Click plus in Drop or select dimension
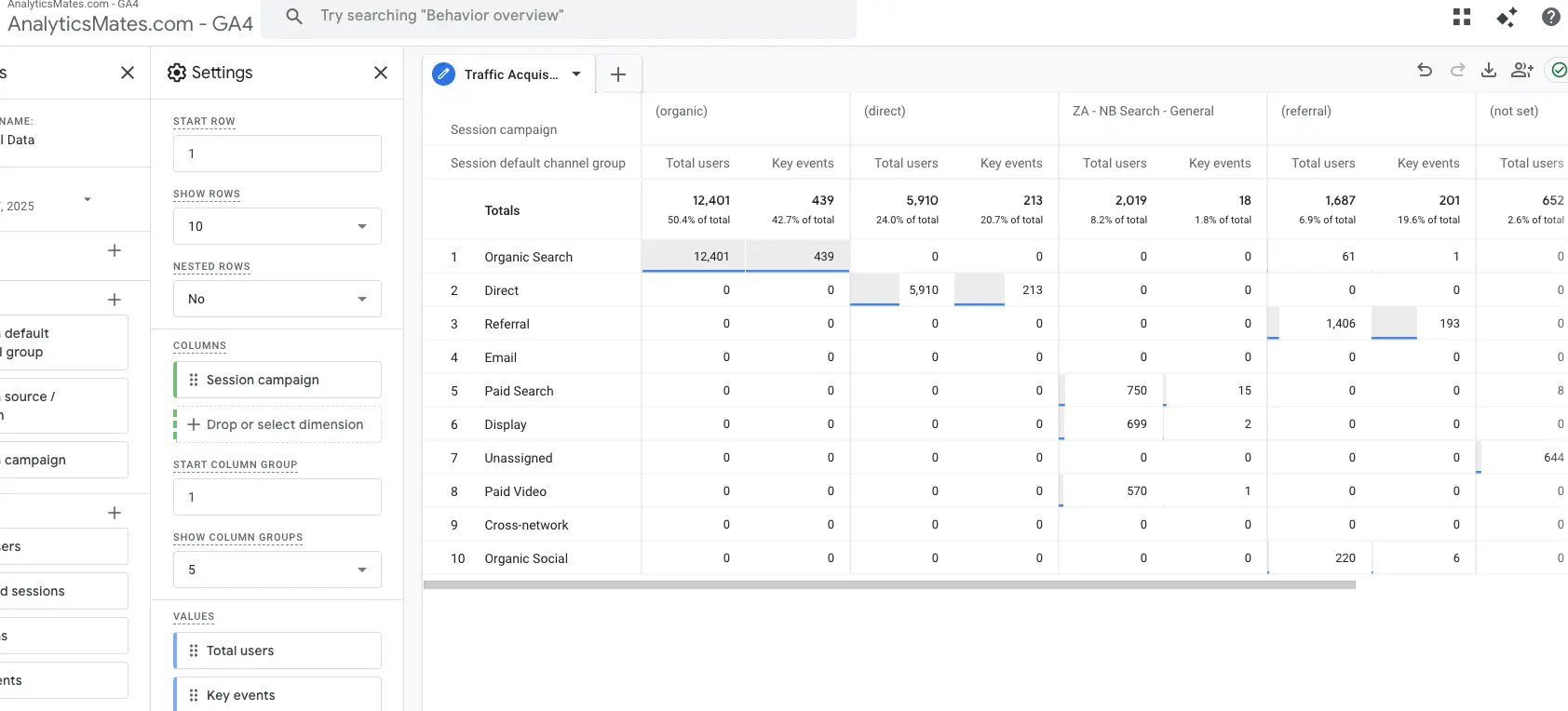The image size is (1568, 711). [194, 424]
